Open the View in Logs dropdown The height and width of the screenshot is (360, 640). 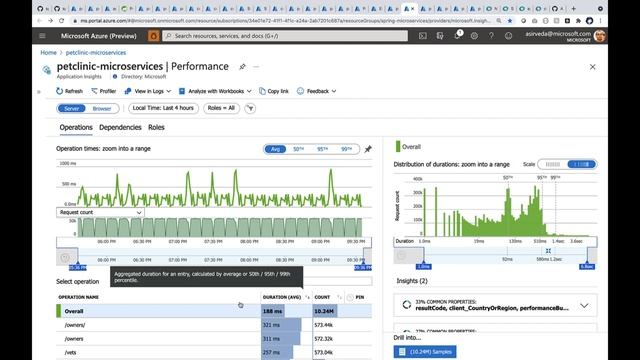(x=147, y=91)
